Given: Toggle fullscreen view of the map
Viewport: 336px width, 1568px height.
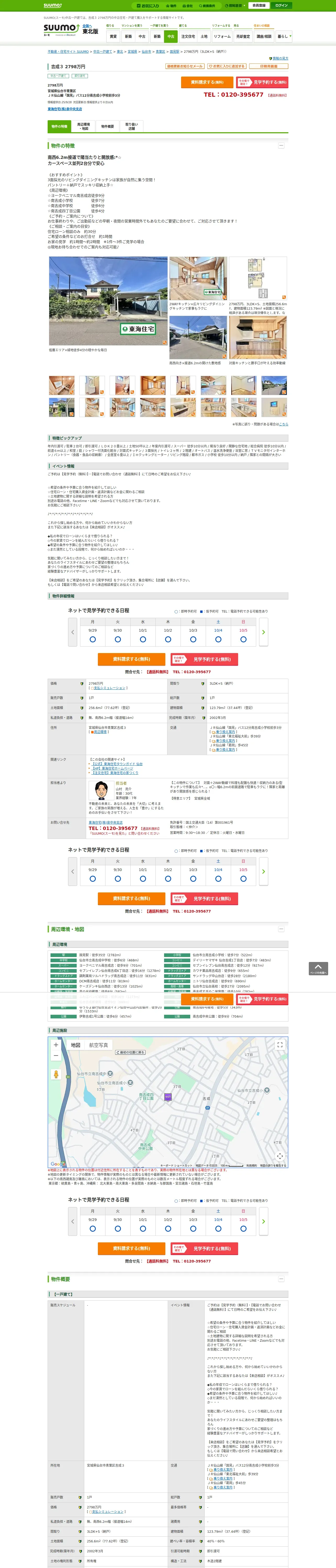Looking at the screenshot, I should [280, 1045].
